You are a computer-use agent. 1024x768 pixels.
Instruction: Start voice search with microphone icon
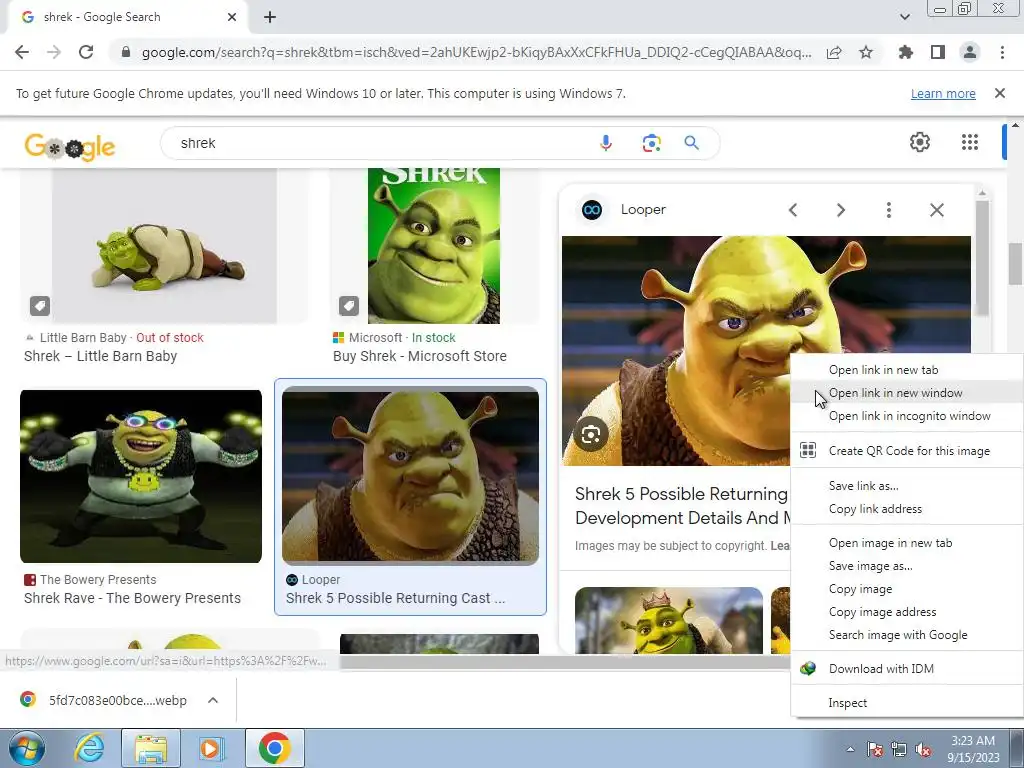click(x=606, y=143)
